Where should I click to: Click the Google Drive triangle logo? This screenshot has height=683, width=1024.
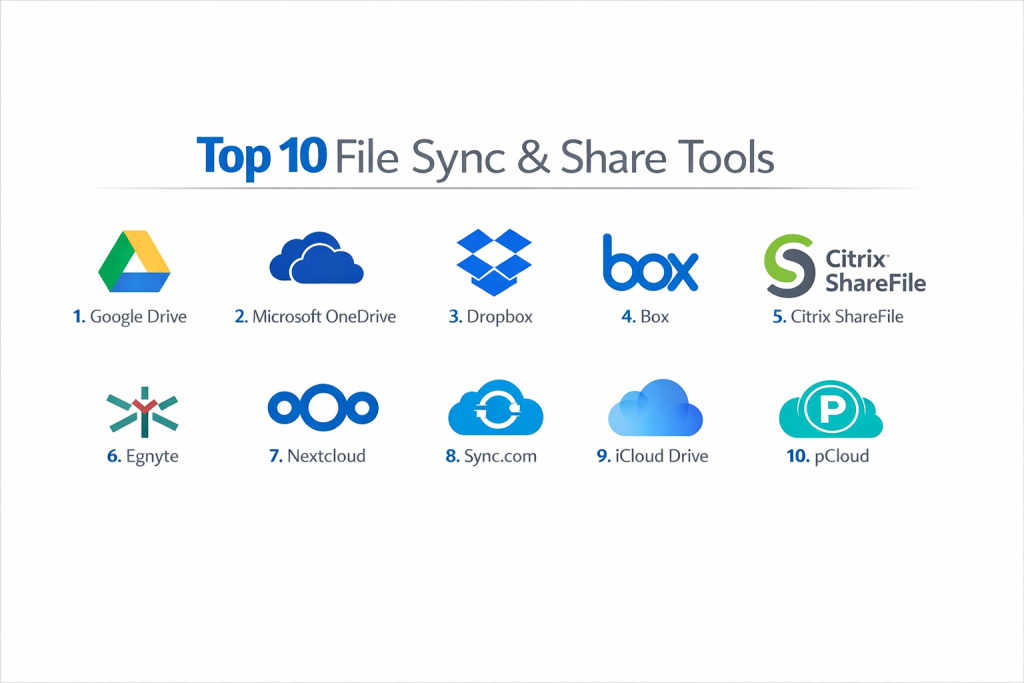(134, 262)
